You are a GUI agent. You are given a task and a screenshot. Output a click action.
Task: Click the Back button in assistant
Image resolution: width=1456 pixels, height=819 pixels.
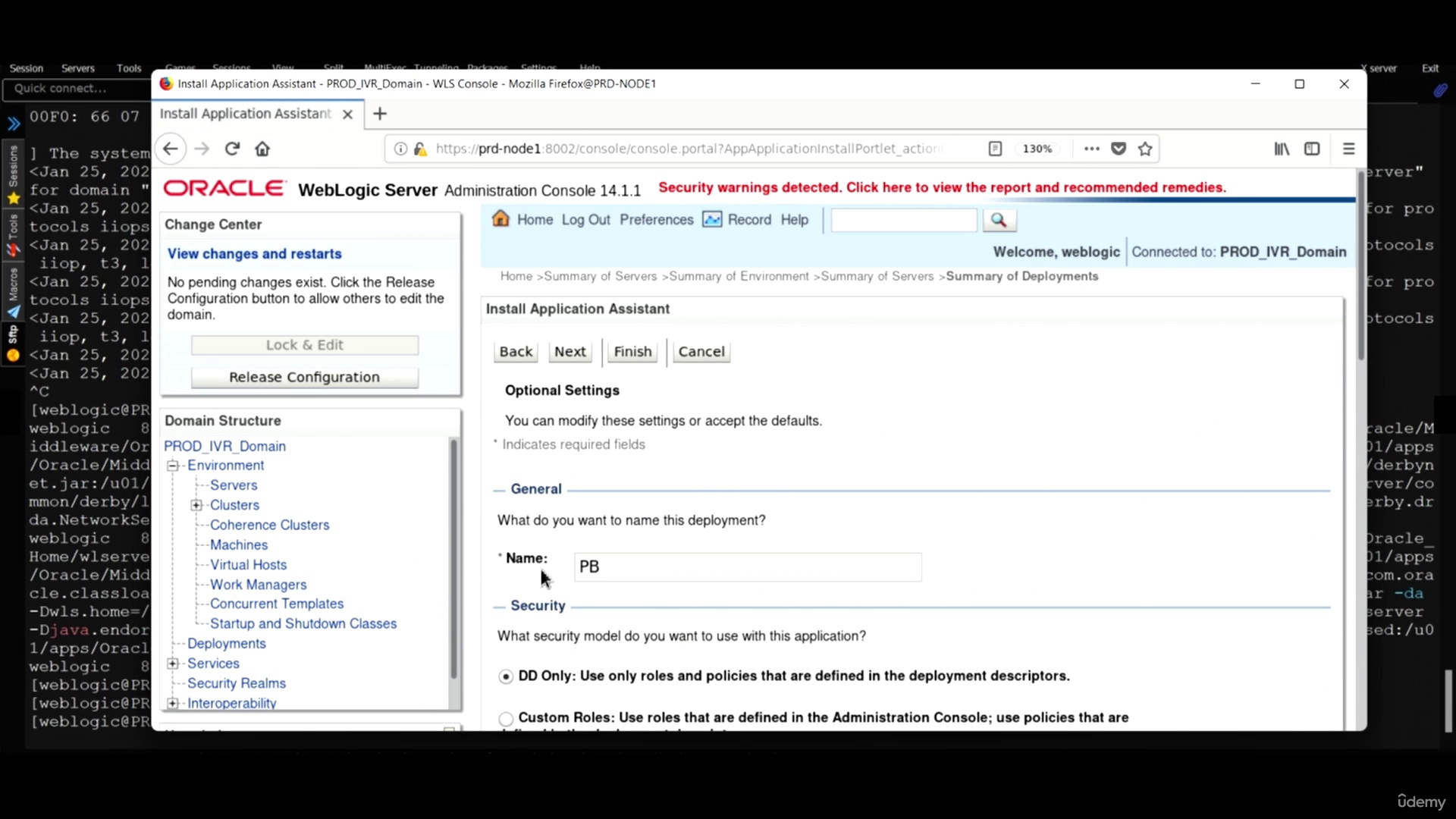[516, 352]
